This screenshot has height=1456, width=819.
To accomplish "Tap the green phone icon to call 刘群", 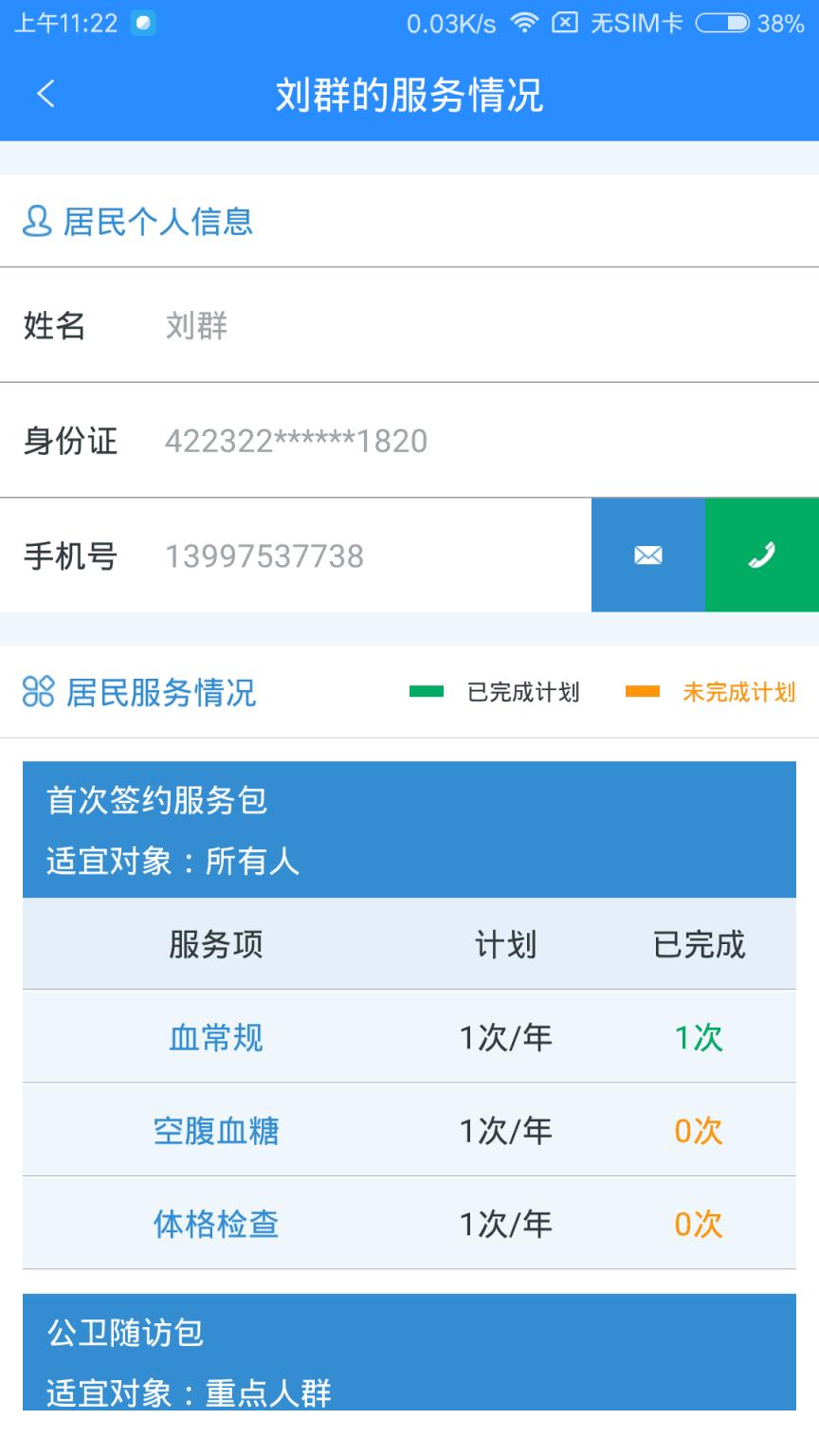I will [x=762, y=555].
